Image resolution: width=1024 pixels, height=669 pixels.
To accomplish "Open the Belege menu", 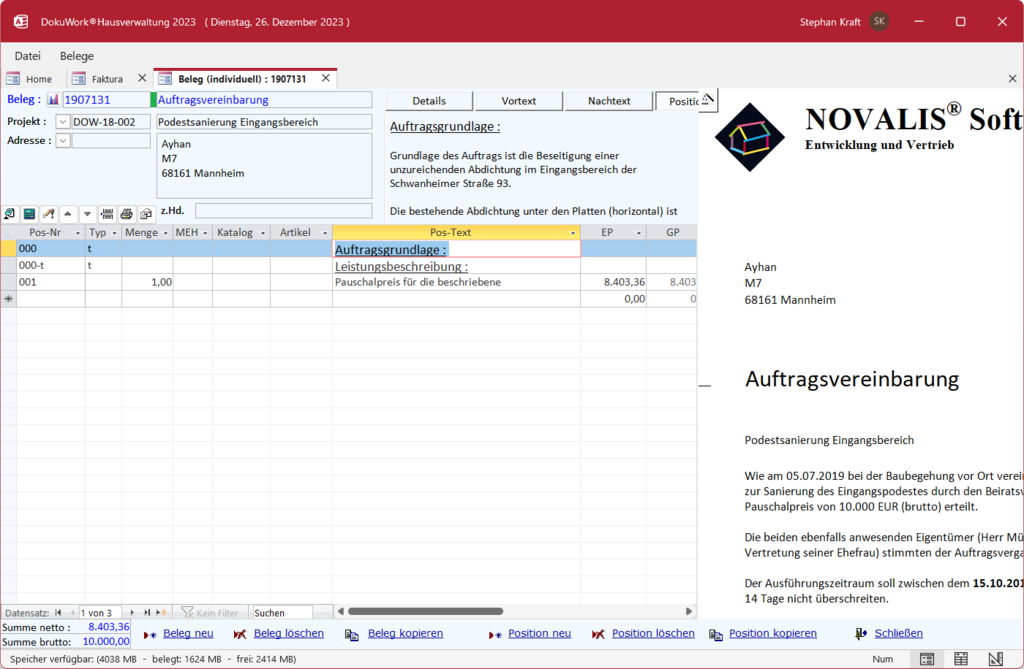I will [77, 56].
